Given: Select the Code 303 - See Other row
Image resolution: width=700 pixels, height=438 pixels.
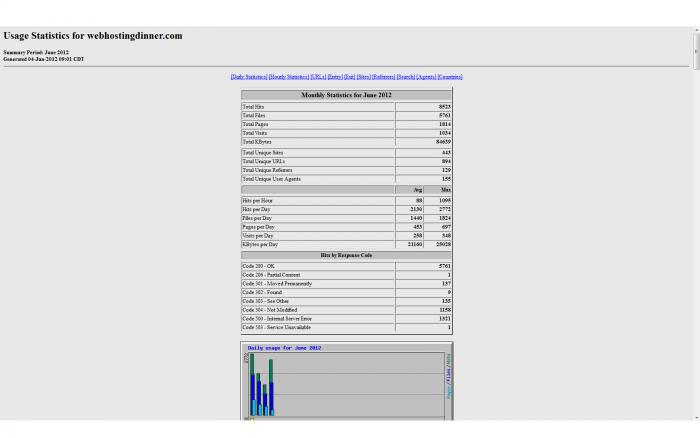Looking at the screenshot, I should click(x=346, y=301).
